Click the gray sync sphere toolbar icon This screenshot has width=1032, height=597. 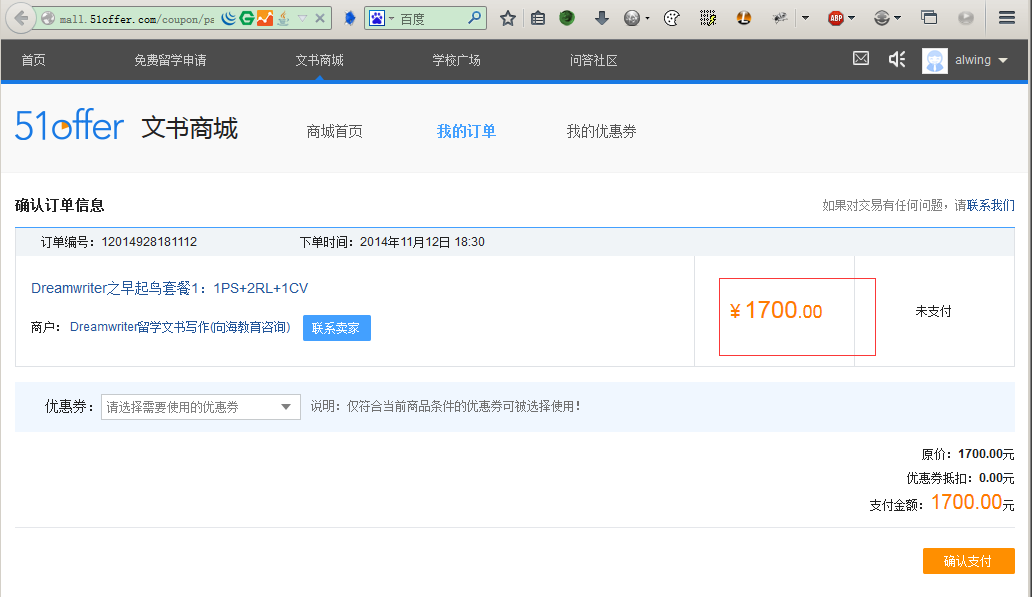pyautogui.click(x=882, y=18)
